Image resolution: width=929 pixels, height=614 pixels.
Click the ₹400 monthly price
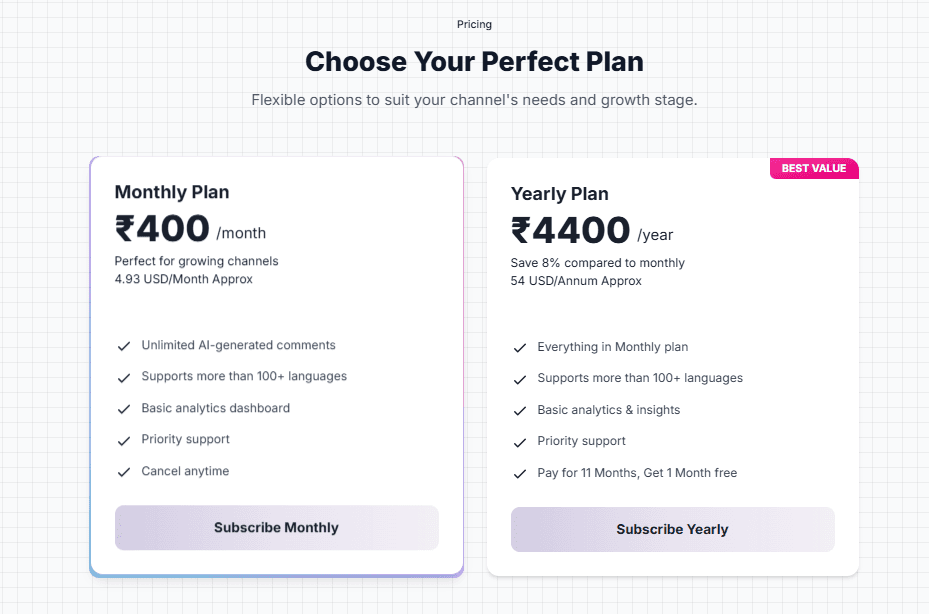click(163, 229)
